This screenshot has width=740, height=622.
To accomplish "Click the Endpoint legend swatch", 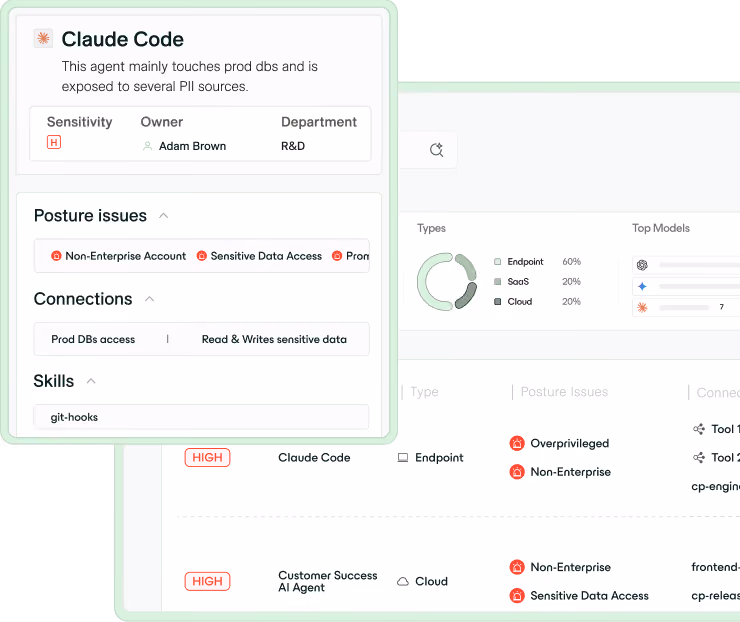I will click(497, 261).
